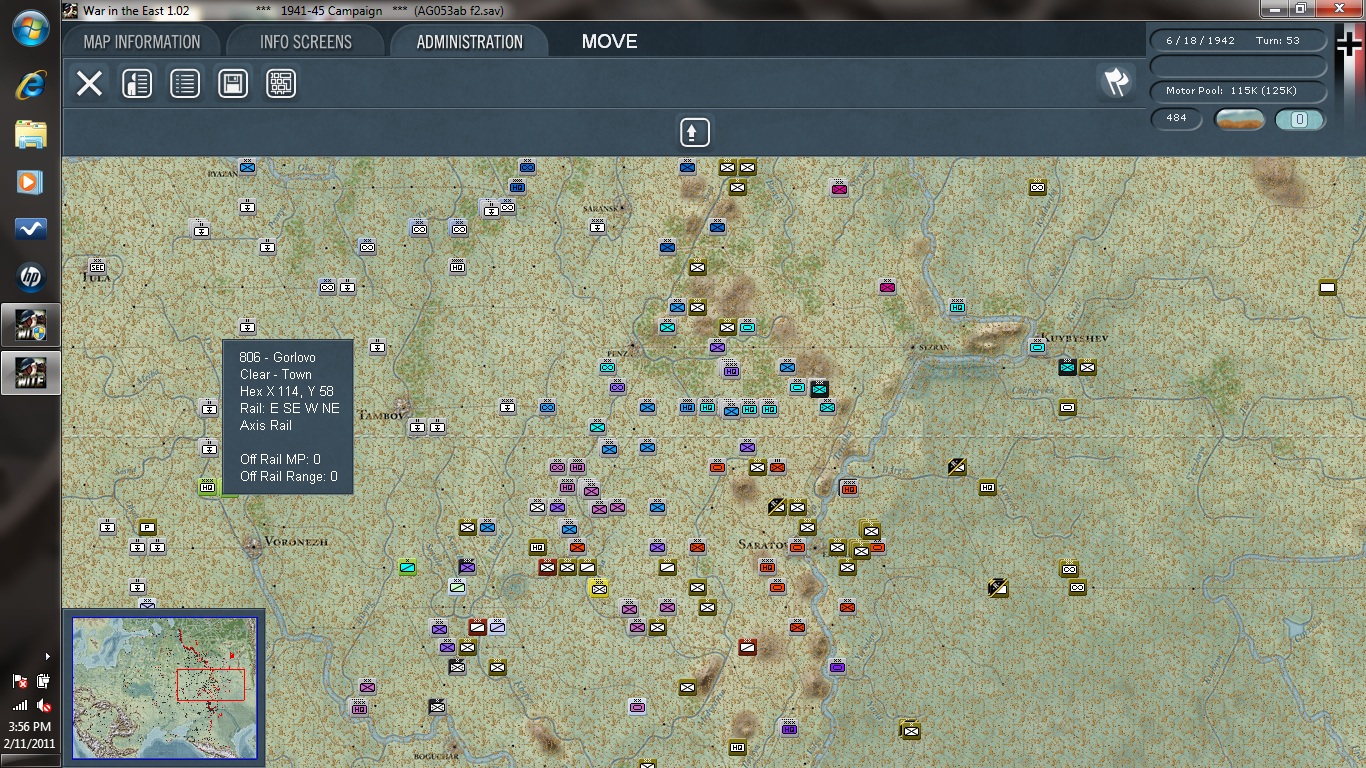Click the crossed white flags icon
This screenshot has width=1366, height=768.
click(x=1115, y=82)
